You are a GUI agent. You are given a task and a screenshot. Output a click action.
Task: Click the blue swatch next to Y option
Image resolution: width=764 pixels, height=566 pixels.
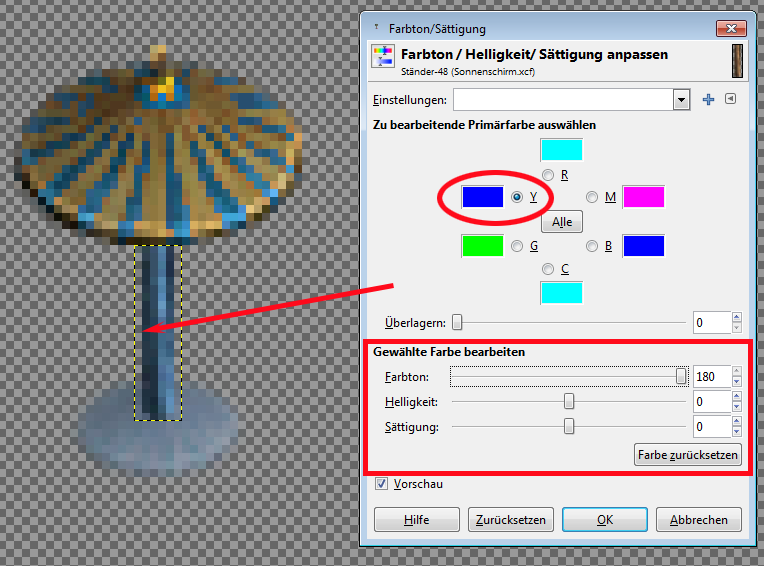point(482,197)
